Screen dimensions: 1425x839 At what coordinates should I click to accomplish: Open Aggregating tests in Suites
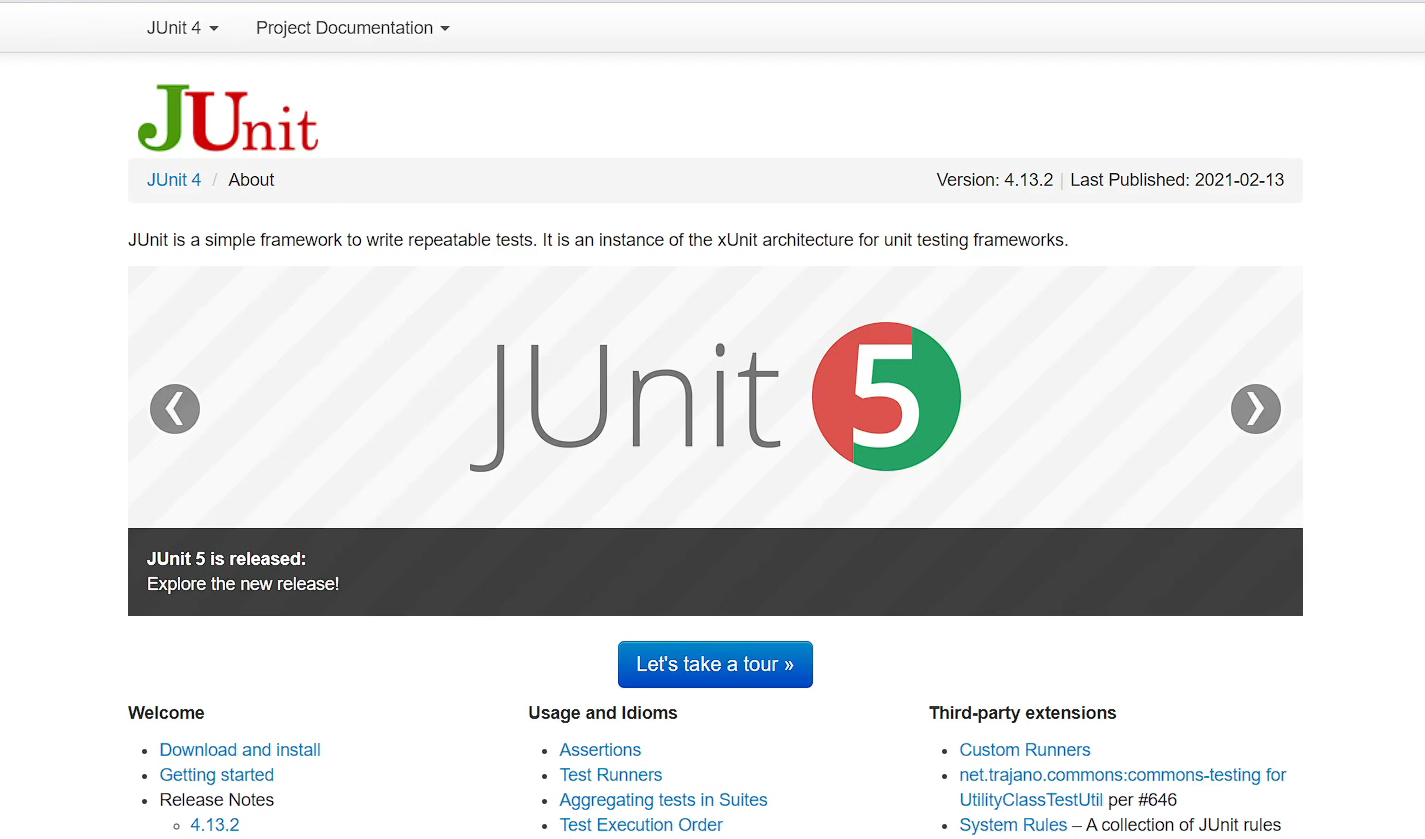[663, 800]
